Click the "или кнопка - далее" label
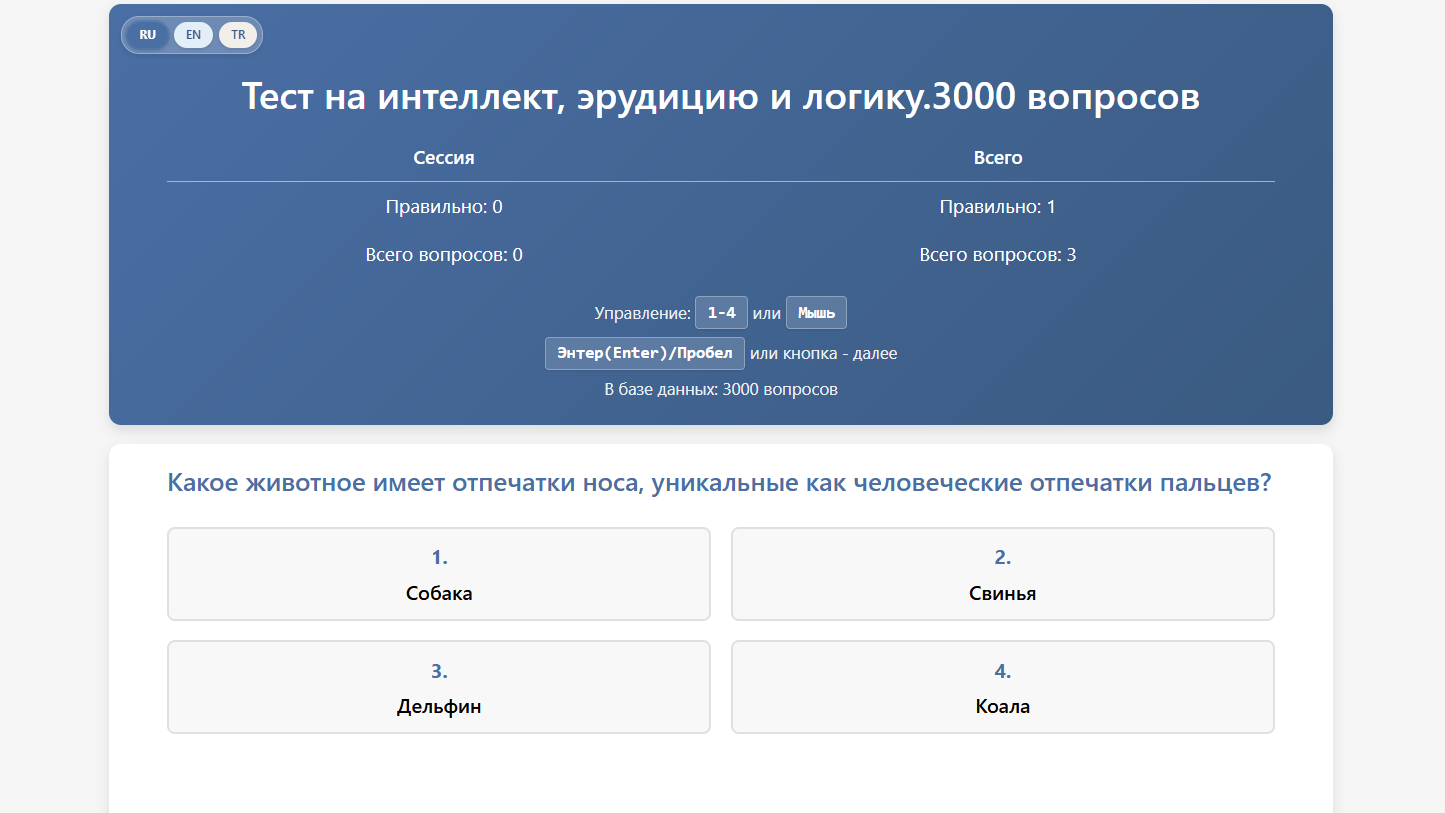1445x813 pixels. (x=824, y=353)
